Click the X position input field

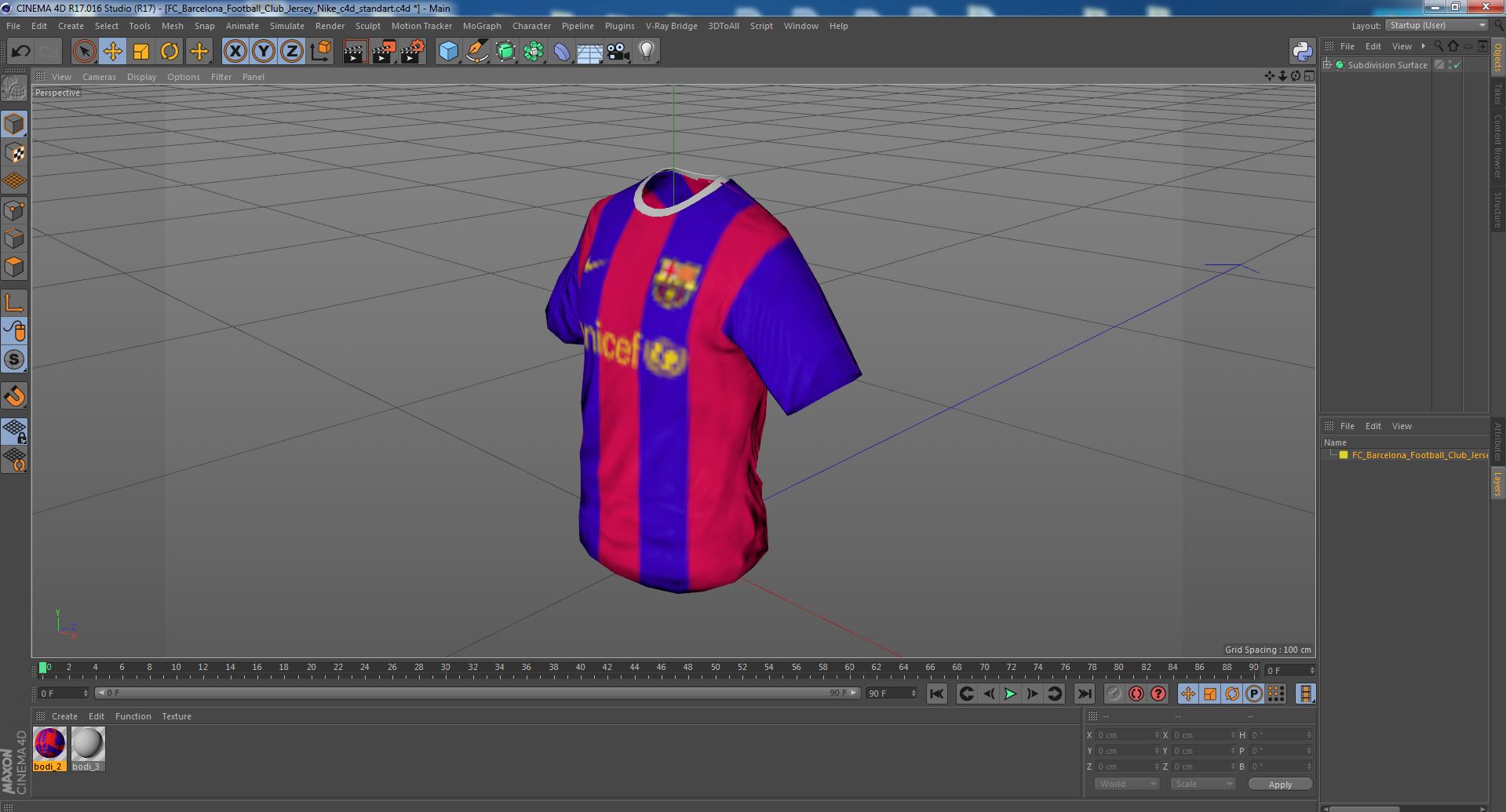coord(1127,735)
